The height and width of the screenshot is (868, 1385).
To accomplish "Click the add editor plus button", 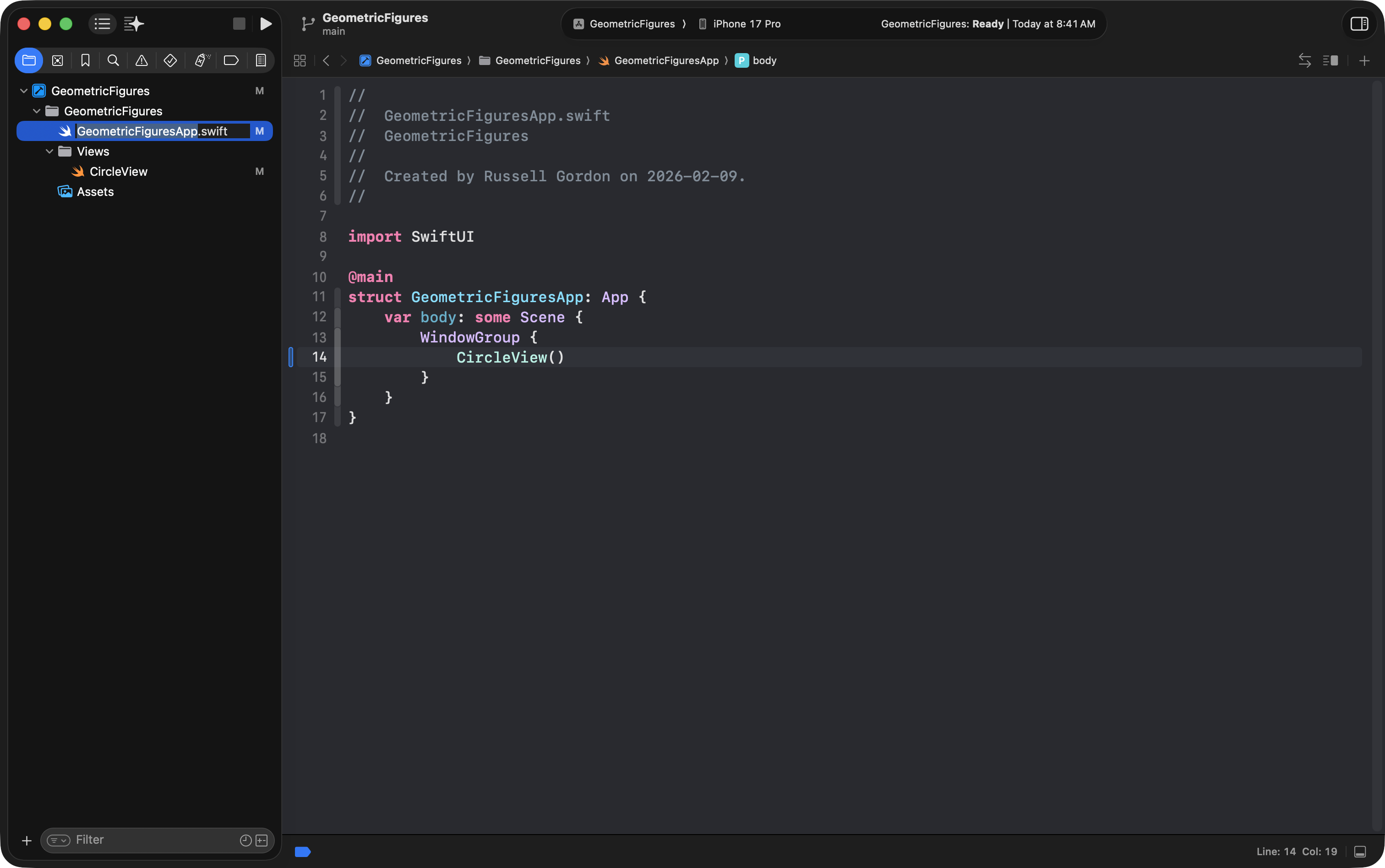I will (1364, 60).
